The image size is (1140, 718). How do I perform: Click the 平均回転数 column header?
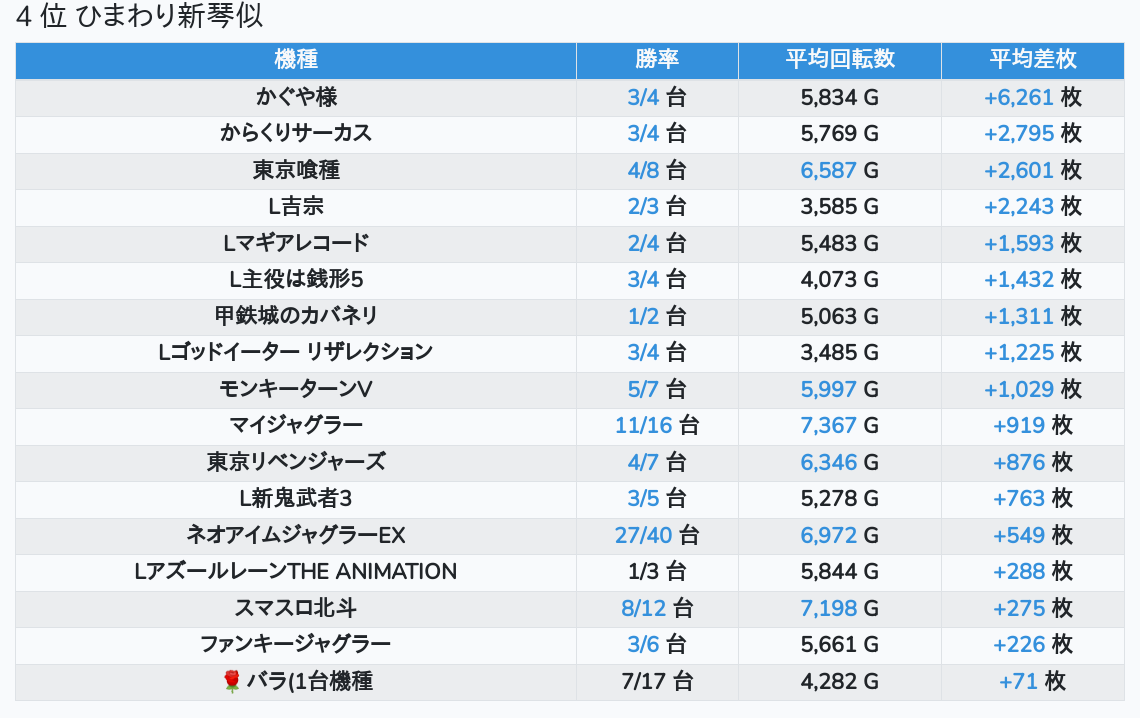tap(840, 60)
